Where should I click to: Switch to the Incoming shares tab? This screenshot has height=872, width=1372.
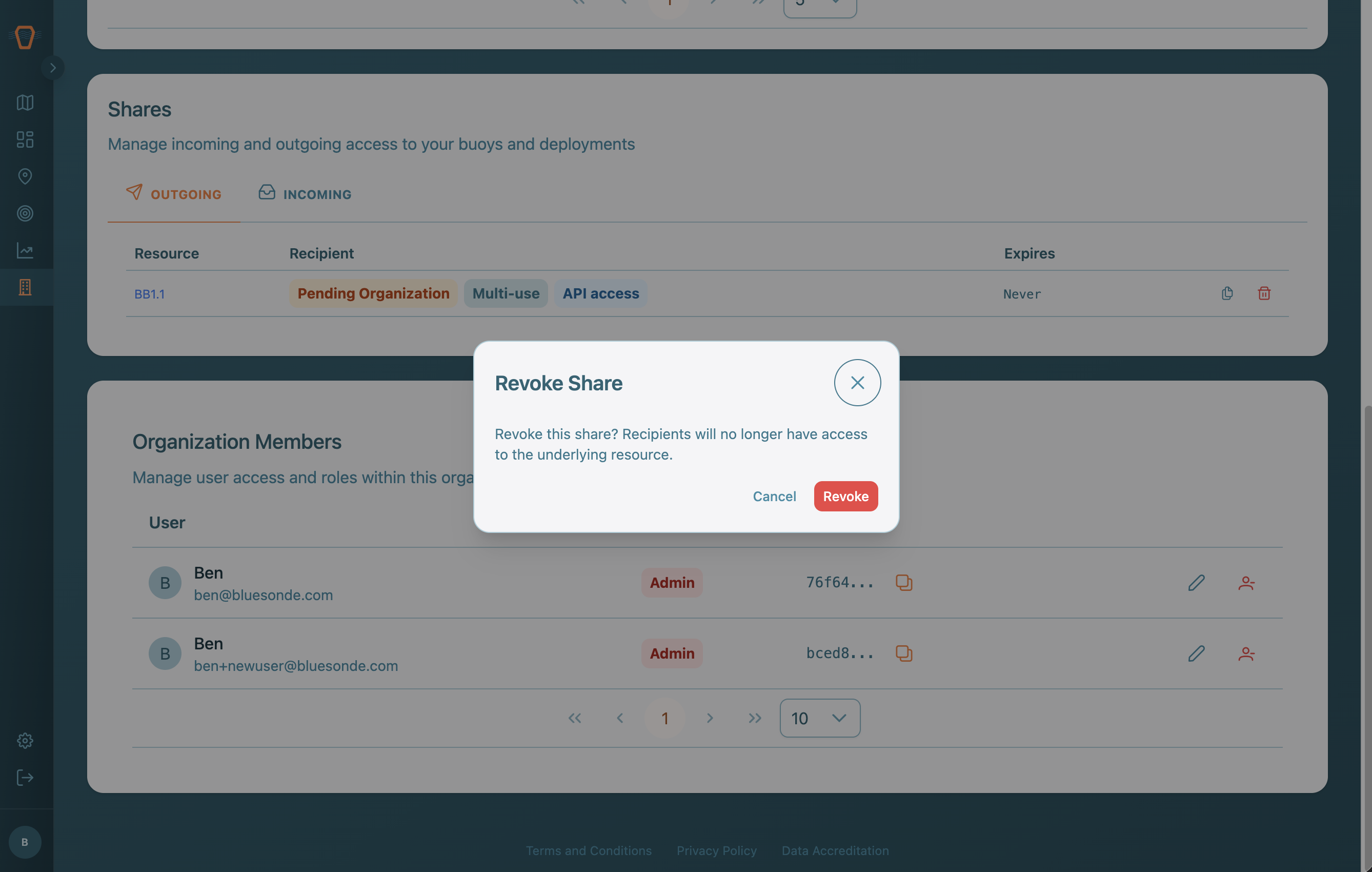(305, 194)
